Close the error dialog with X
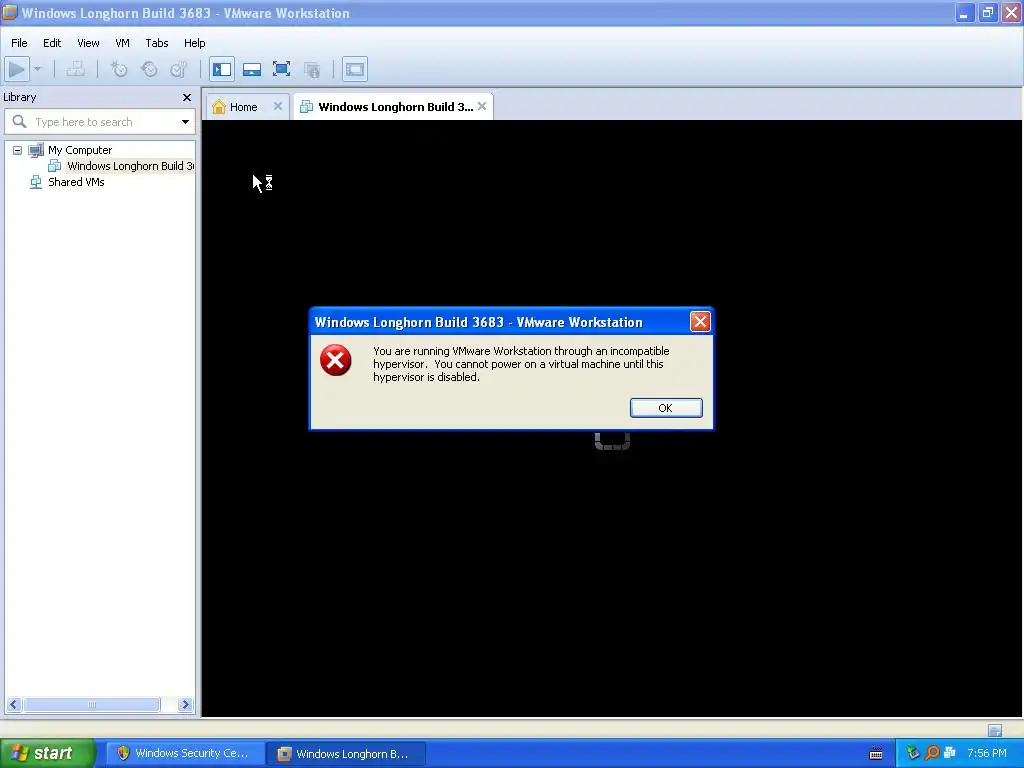 (x=700, y=321)
